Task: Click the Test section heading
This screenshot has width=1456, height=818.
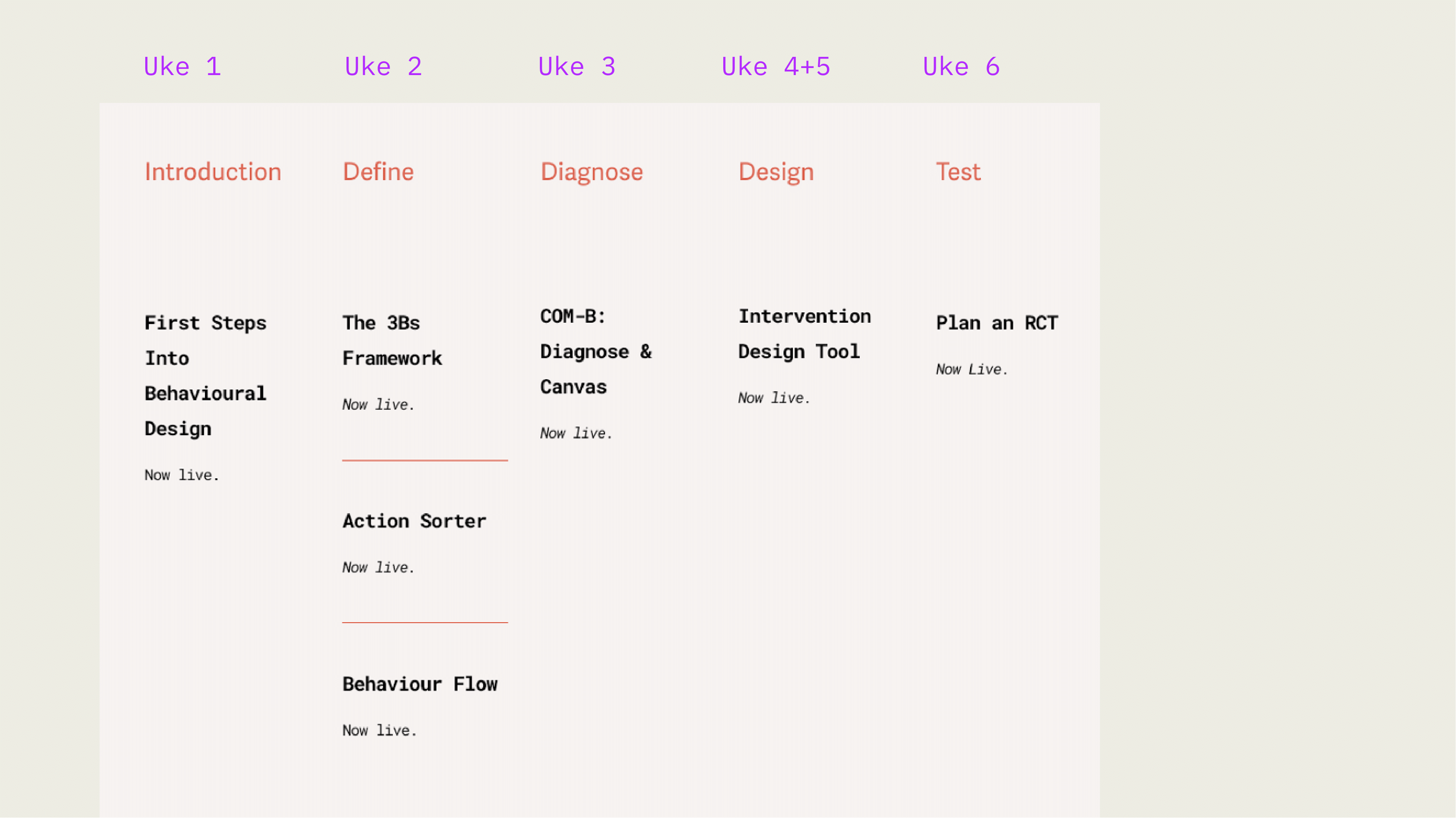Action: click(x=958, y=172)
